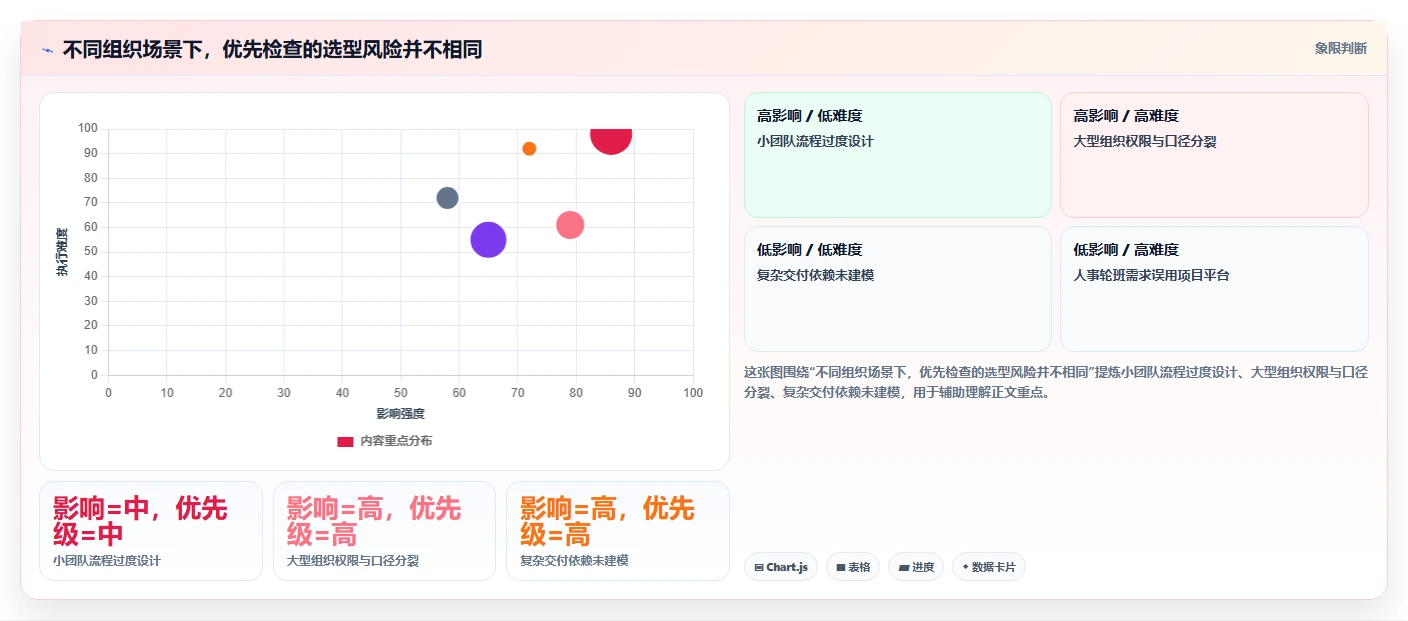Click the 象限判断 label in header
This screenshot has width=1408, height=621.
tap(1340, 48)
